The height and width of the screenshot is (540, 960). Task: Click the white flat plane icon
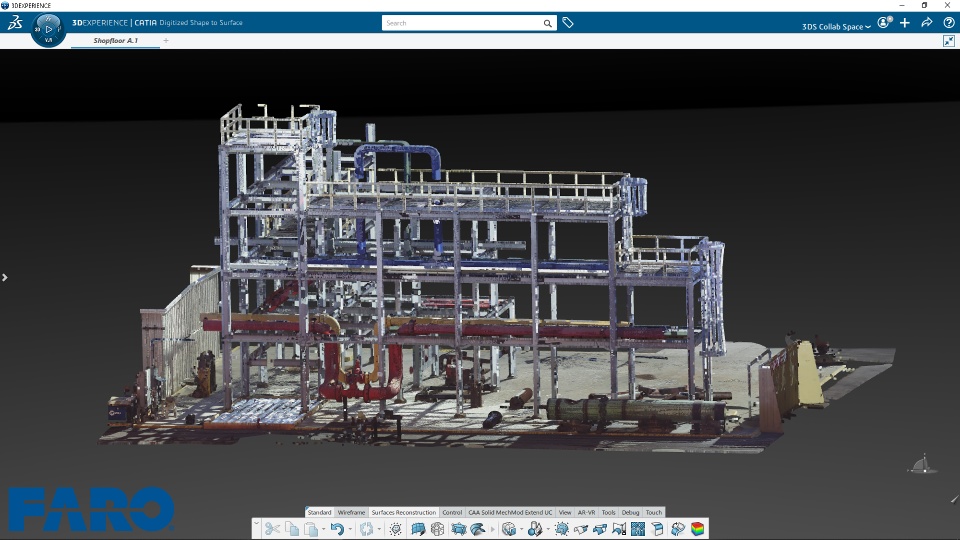pyautogui.click(x=580, y=528)
